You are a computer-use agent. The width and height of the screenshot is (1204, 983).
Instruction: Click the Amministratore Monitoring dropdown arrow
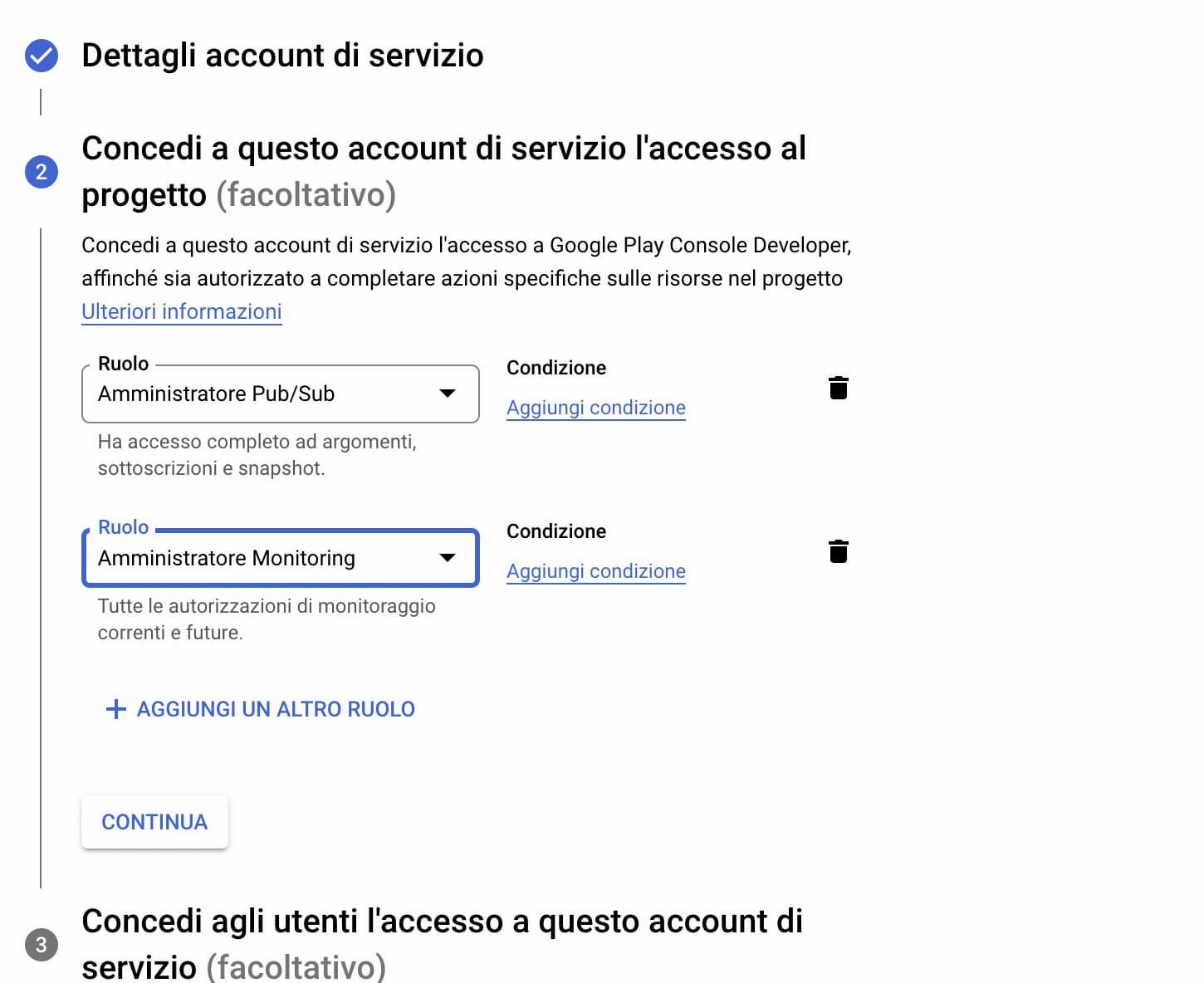(448, 558)
